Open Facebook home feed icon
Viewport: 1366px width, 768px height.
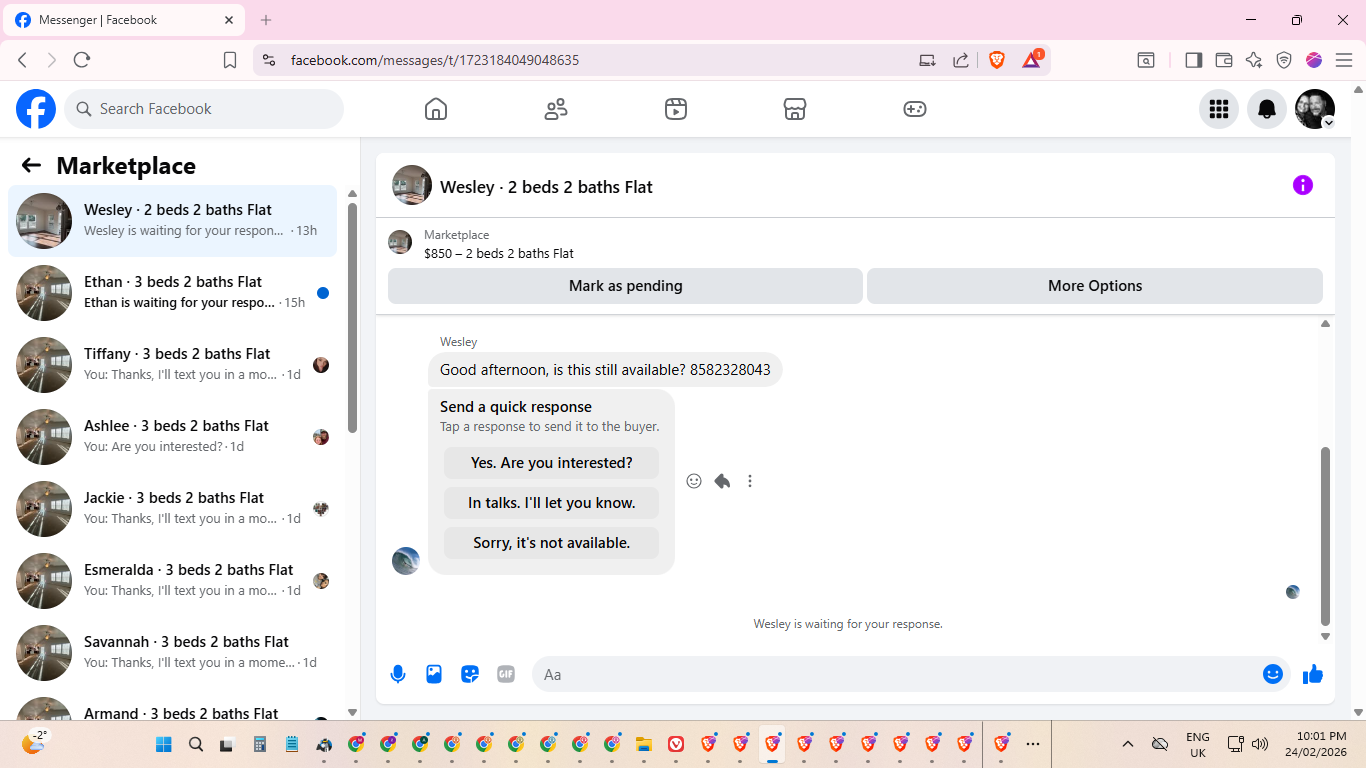[x=436, y=109]
